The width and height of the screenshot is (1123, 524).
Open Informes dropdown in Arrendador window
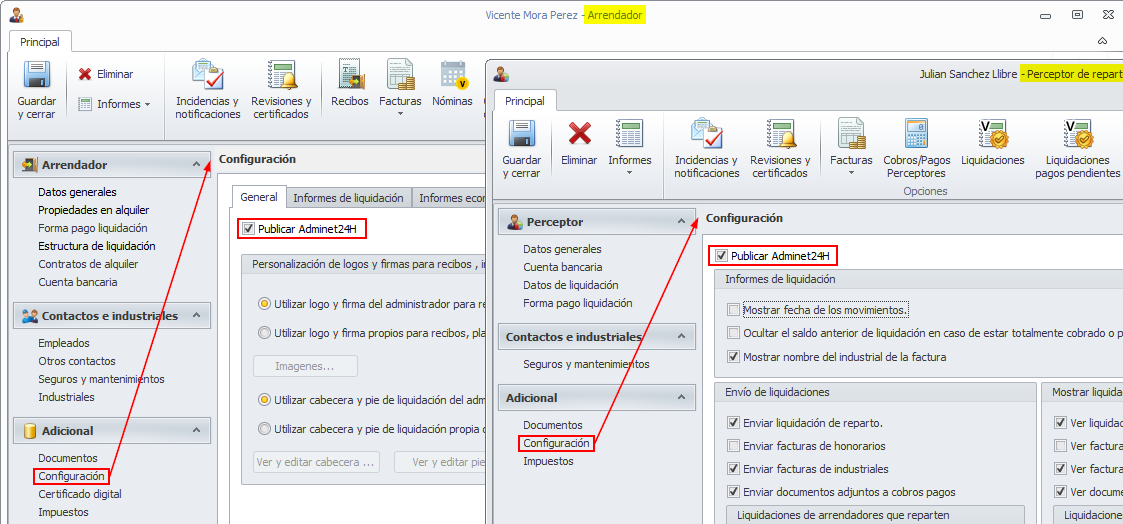[115, 104]
